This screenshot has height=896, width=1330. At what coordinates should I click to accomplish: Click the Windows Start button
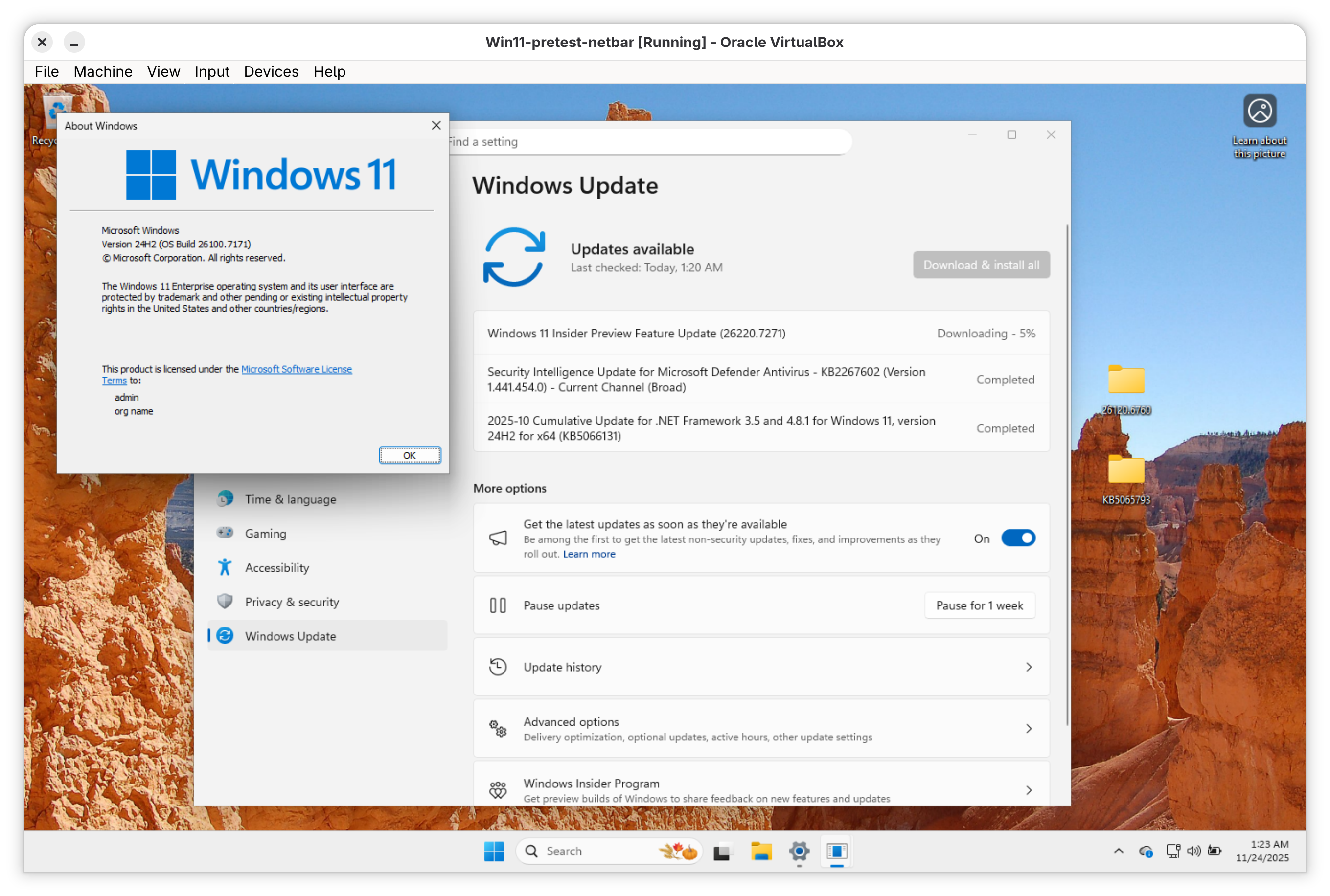[x=494, y=851]
